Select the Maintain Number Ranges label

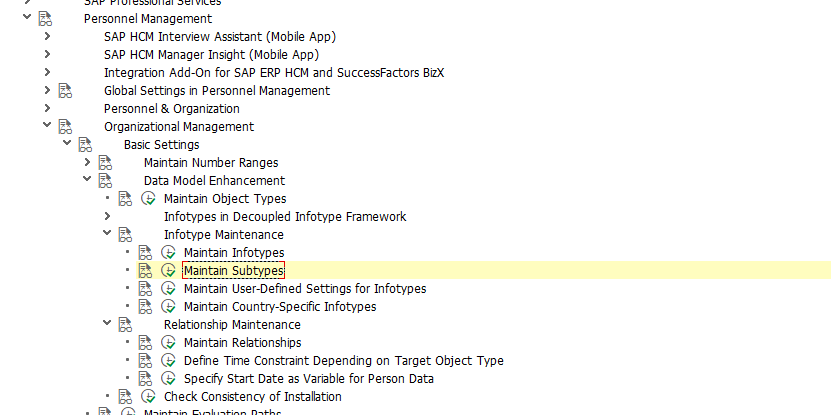point(211,163)
